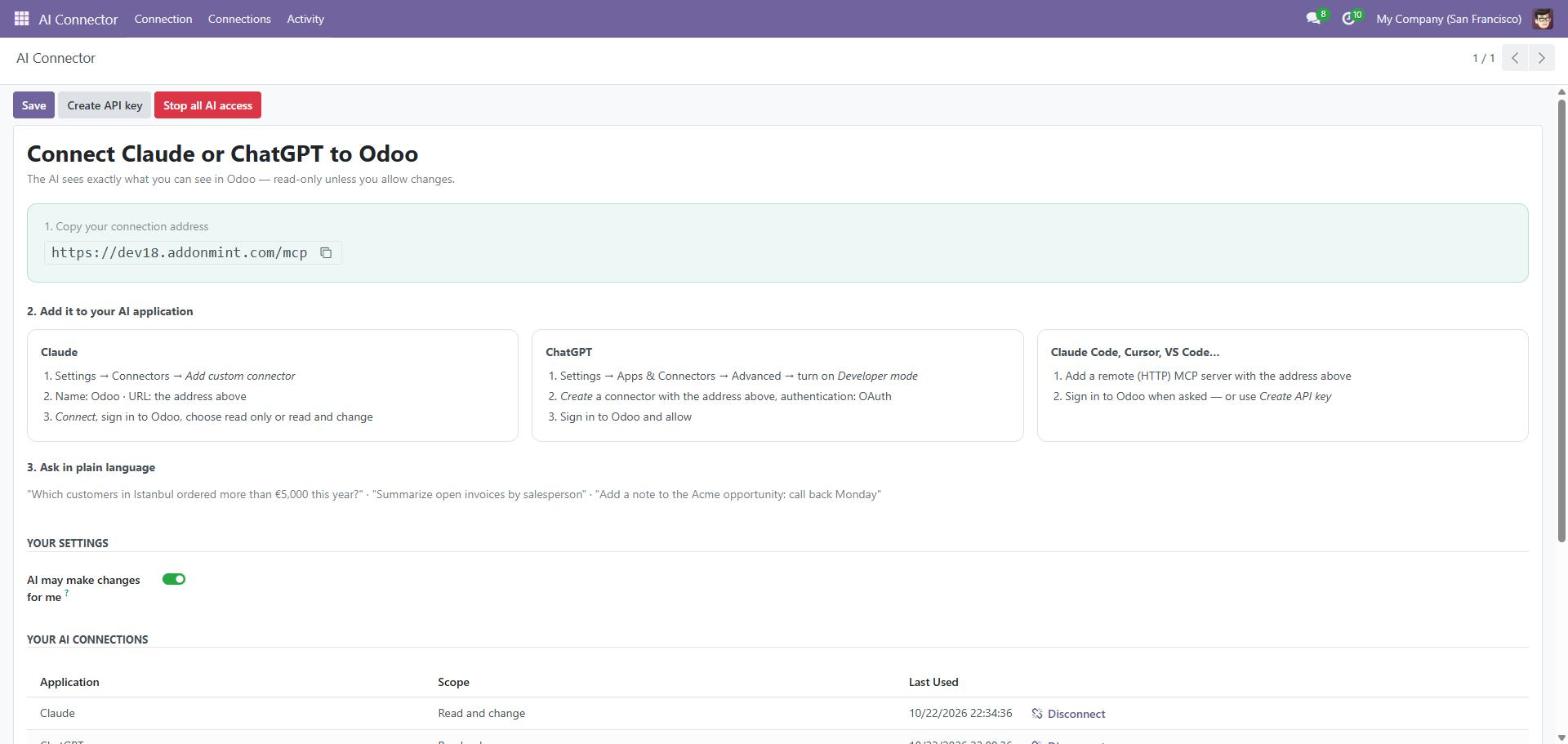Click the pager counter 1 / 1
Screen dimensions: 1568x744
click(1483, 58)
